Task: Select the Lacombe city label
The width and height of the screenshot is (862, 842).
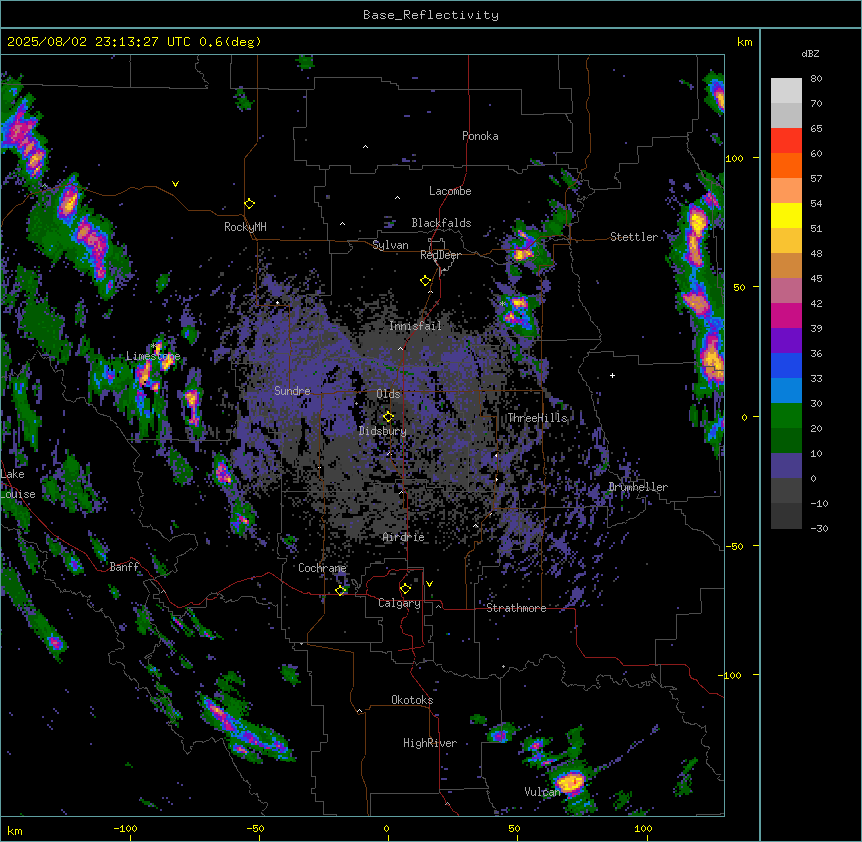Action: coord(450,191)
